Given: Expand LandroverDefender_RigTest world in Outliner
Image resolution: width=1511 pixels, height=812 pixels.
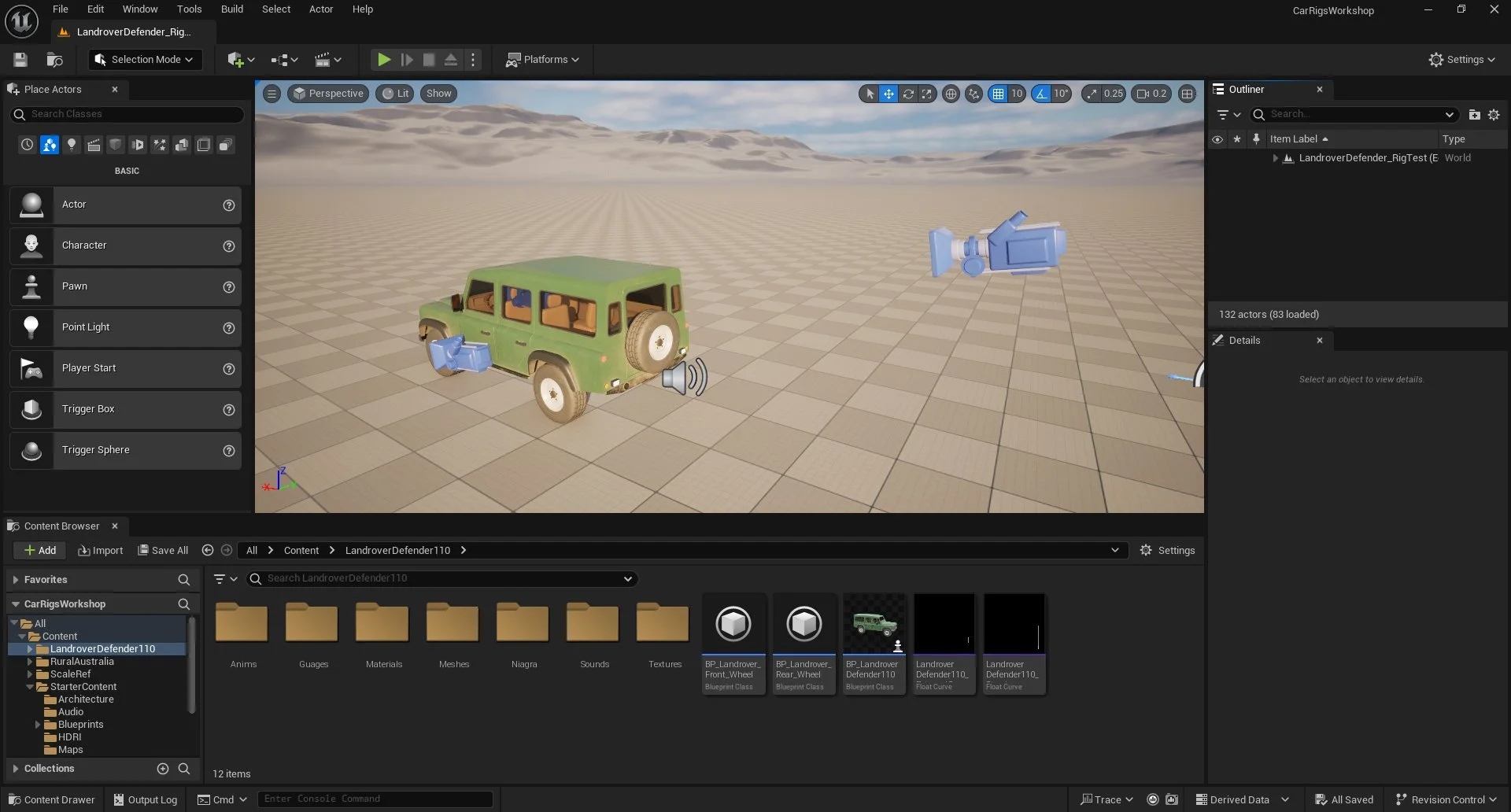Looking at the screenshot, I should pyautogui.click(x=1275, y=158).
